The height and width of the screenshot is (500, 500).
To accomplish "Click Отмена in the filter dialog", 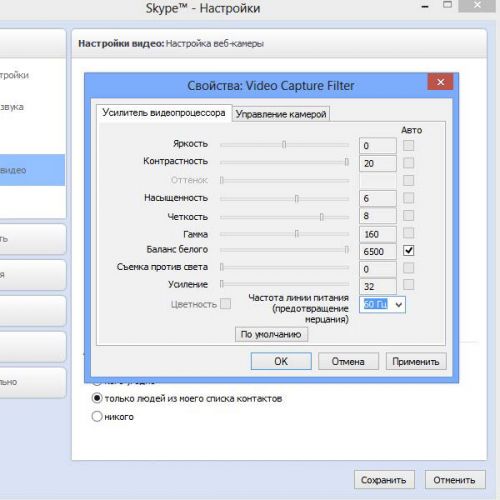I will 348,361.
